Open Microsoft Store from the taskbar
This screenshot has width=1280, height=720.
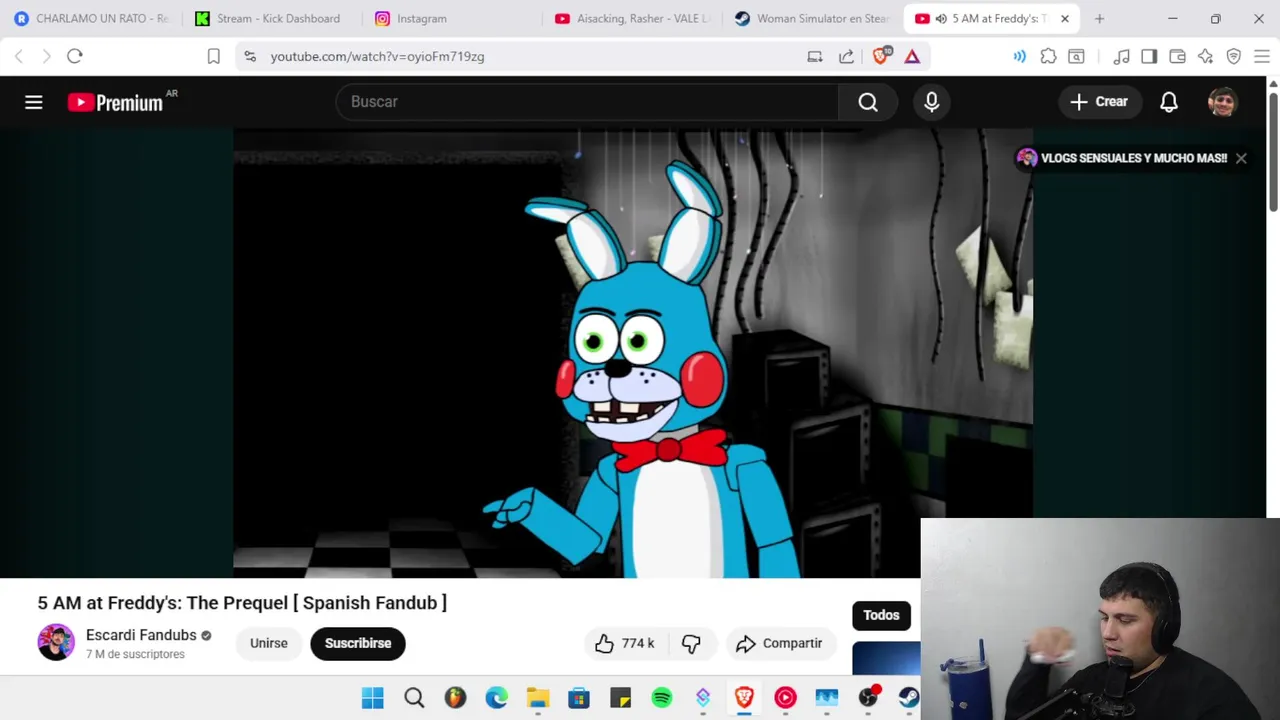[579, 698]
